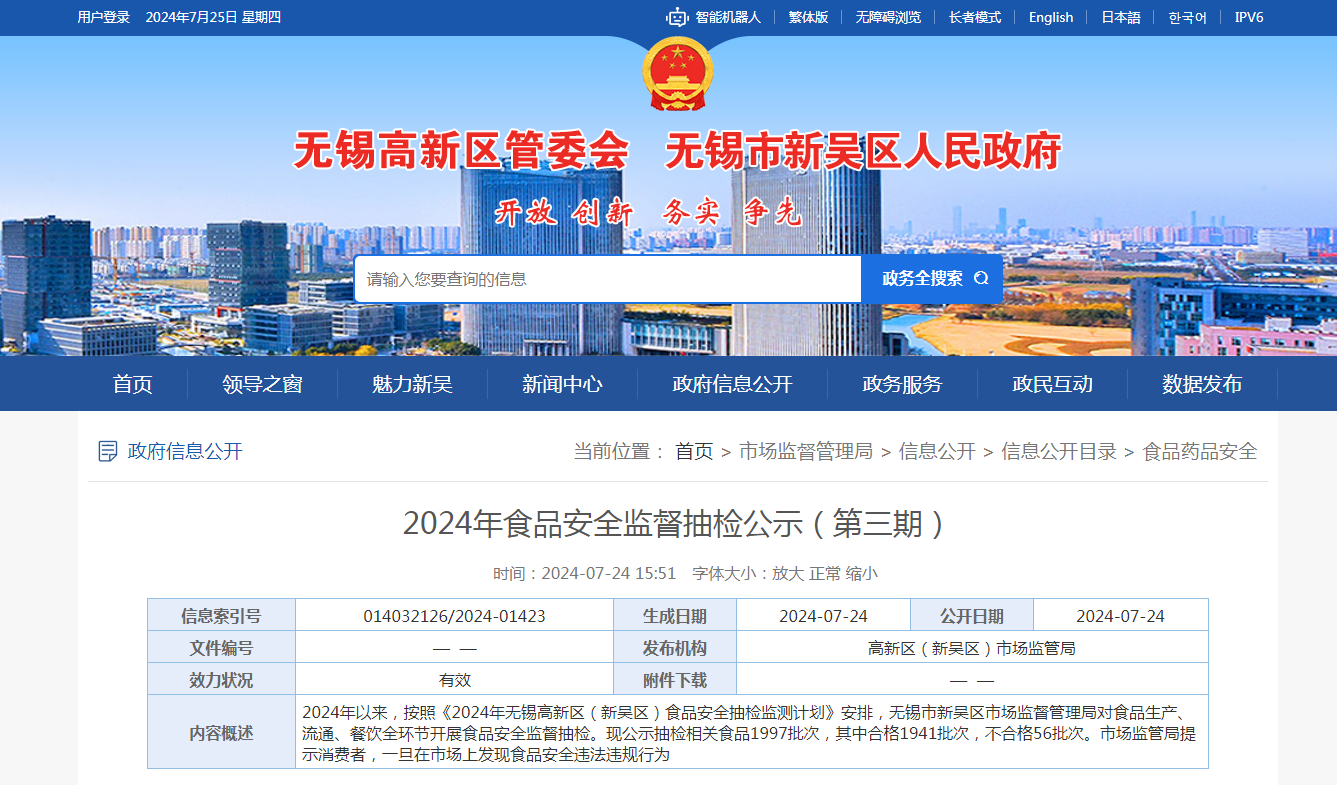Open 数据发布 navigation item

pyautogui.click(x=1202, y=384)
